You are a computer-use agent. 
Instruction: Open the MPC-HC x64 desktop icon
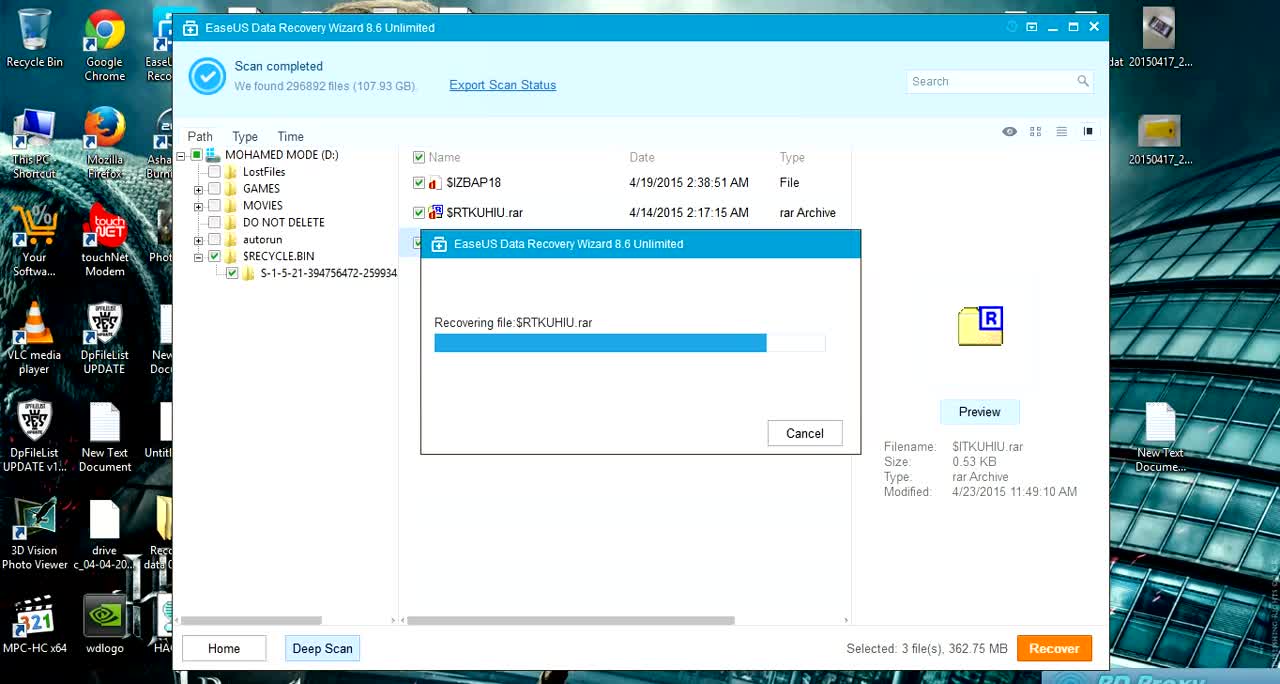[x=34, y=624]
